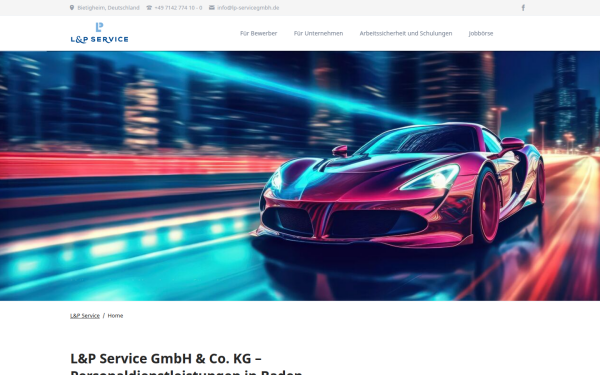Click the L&P Service breadcrumb link
600x375 pixels.
click(85, 316)
